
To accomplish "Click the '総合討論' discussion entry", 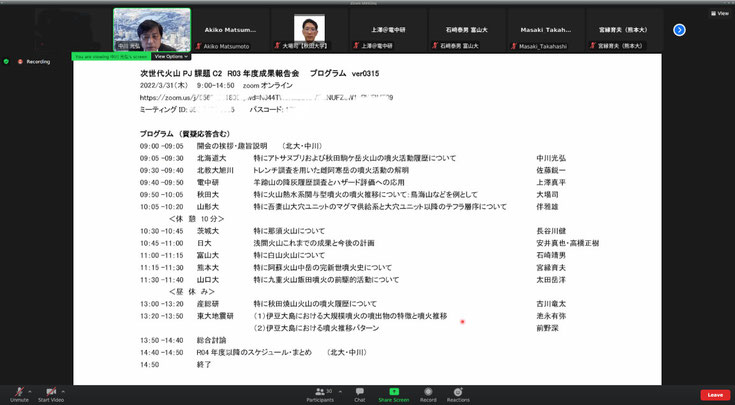I will 211,340.
